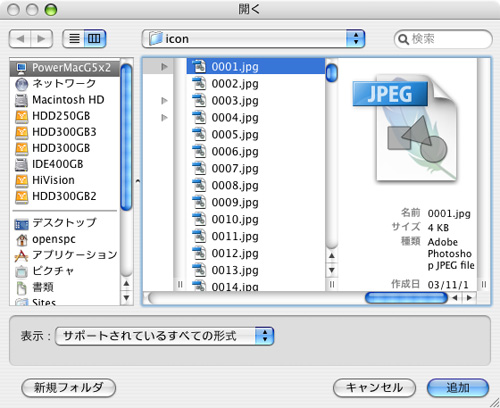Click the 追加 add button
This screenshot has width=500, height=408.
click(x=458, y=388)
